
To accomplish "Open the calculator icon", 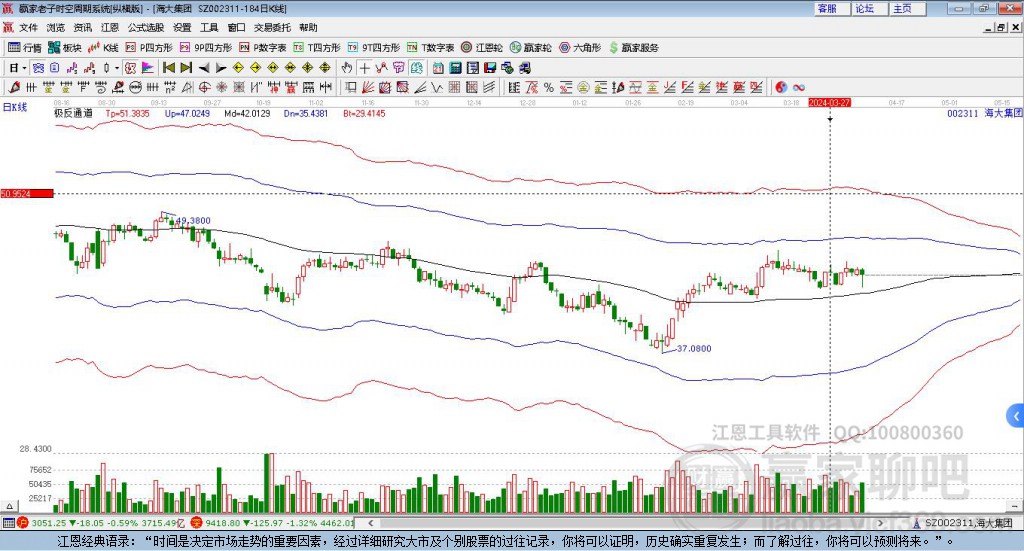I will click(455, 68).
